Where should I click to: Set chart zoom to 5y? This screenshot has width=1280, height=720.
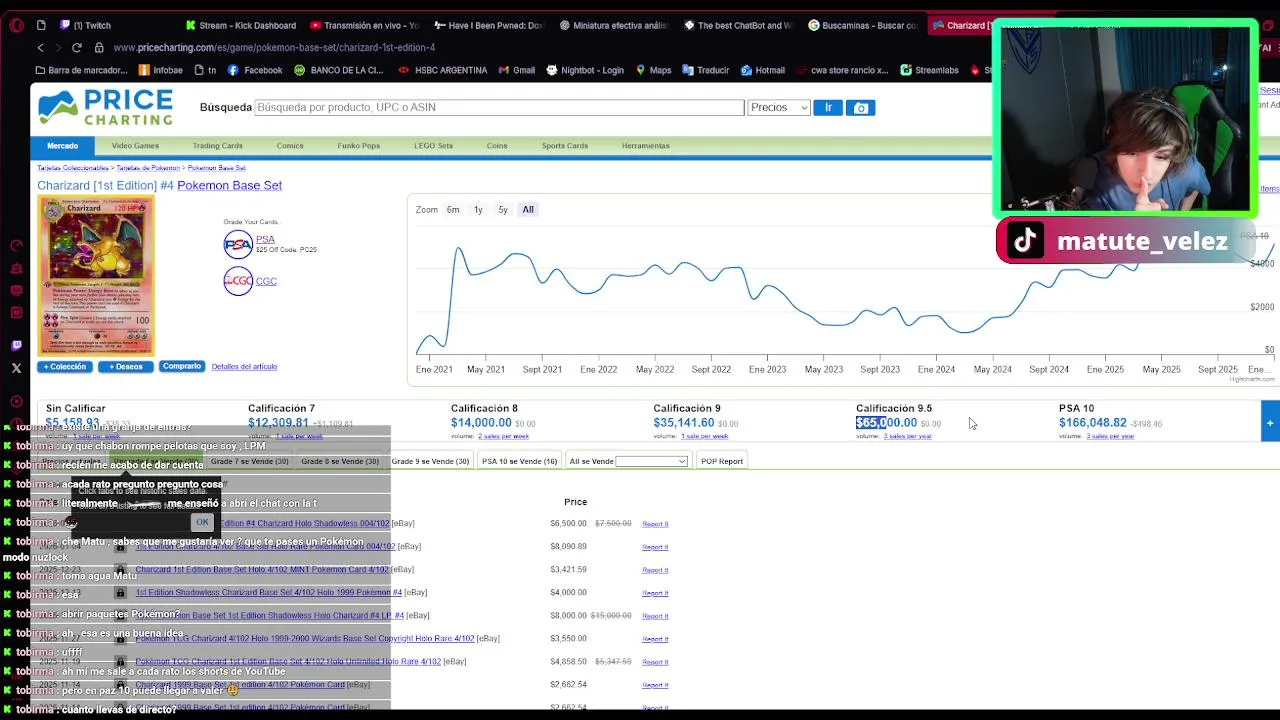(503, 210)
